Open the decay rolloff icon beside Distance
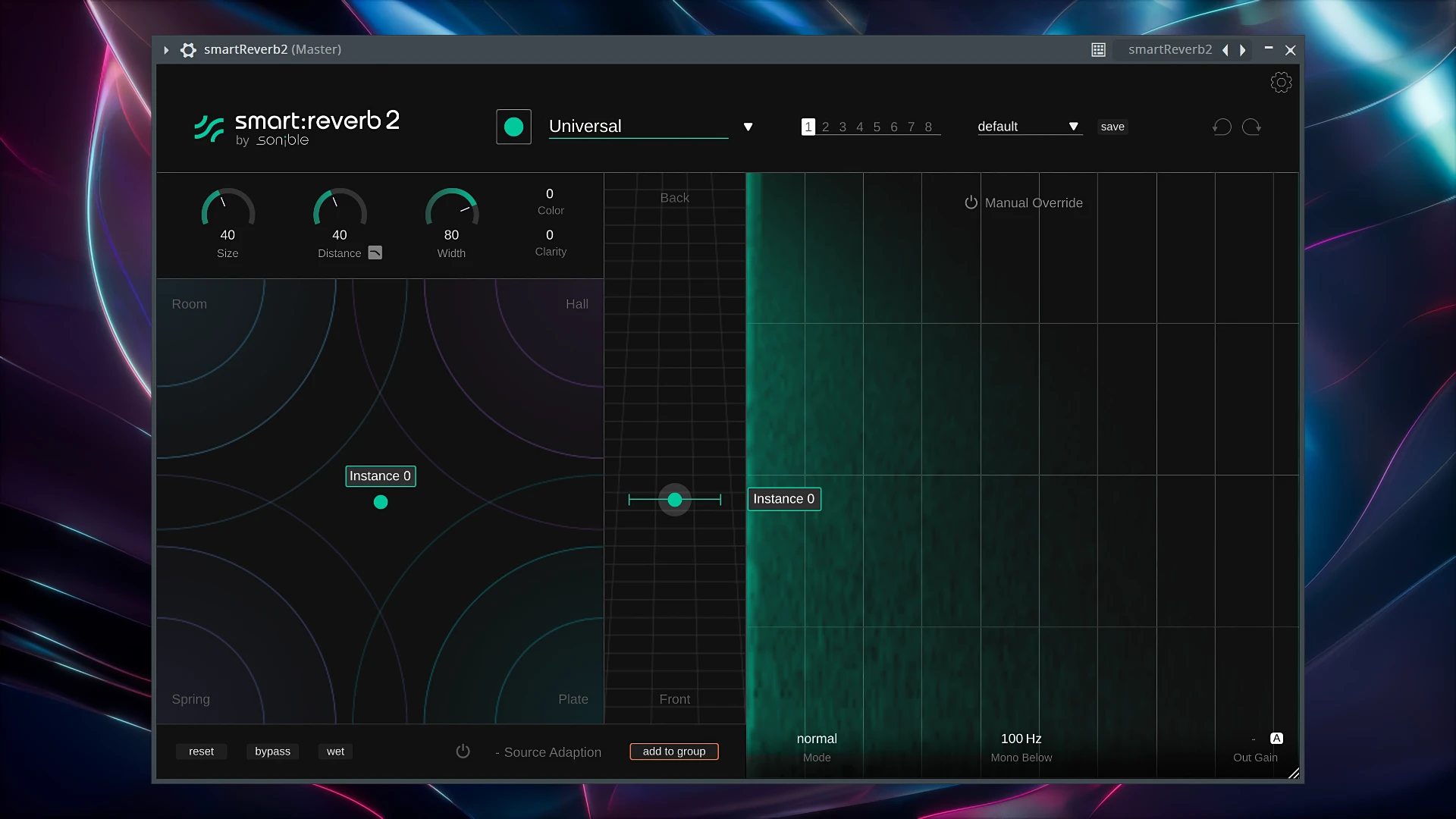The image size is (1456, 819). click(x=375, y=253)
